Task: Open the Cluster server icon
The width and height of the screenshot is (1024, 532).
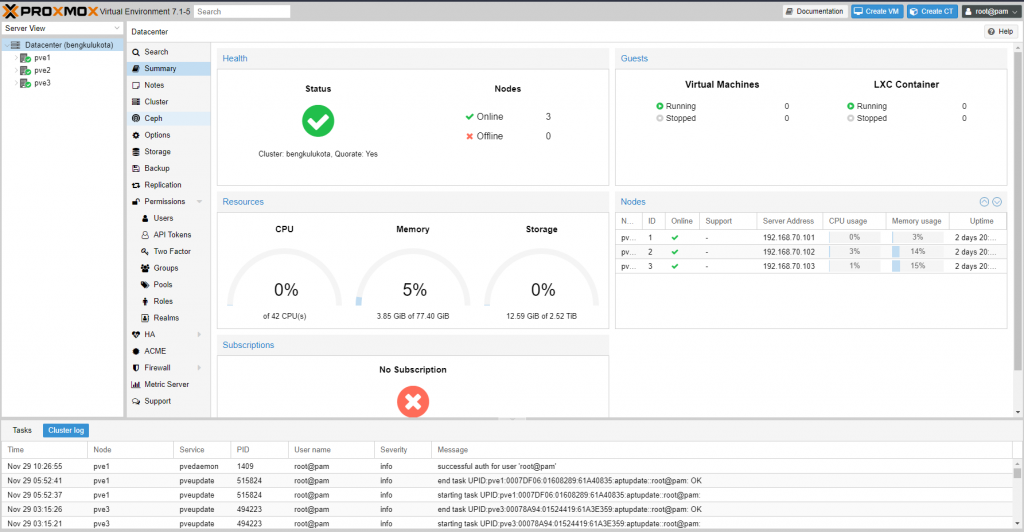Action: [x=136, y=102]
